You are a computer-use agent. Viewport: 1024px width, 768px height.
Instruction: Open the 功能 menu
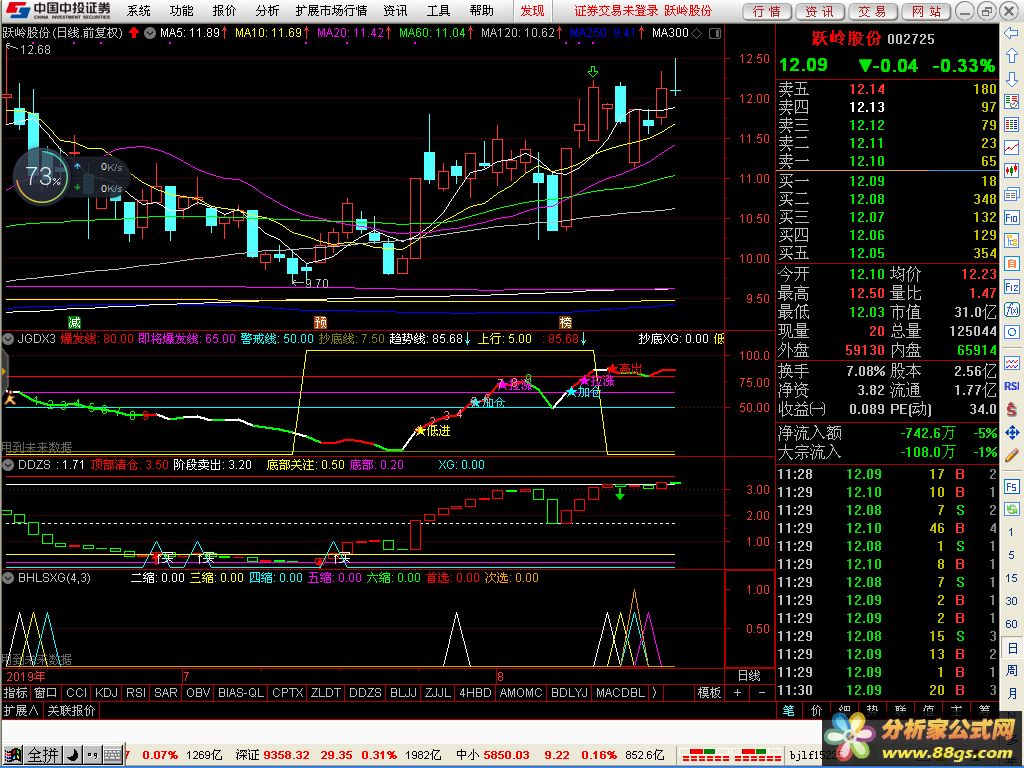tap(182, 10)
